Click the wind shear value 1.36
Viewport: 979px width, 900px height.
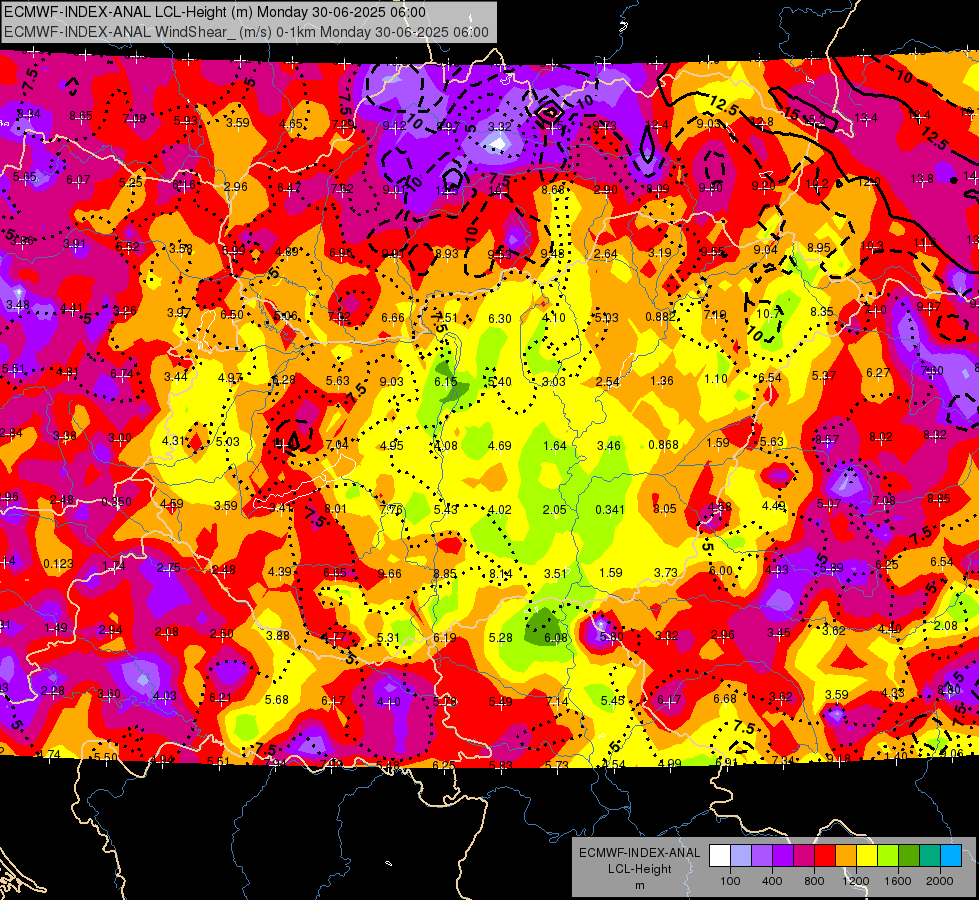point(662,380)
